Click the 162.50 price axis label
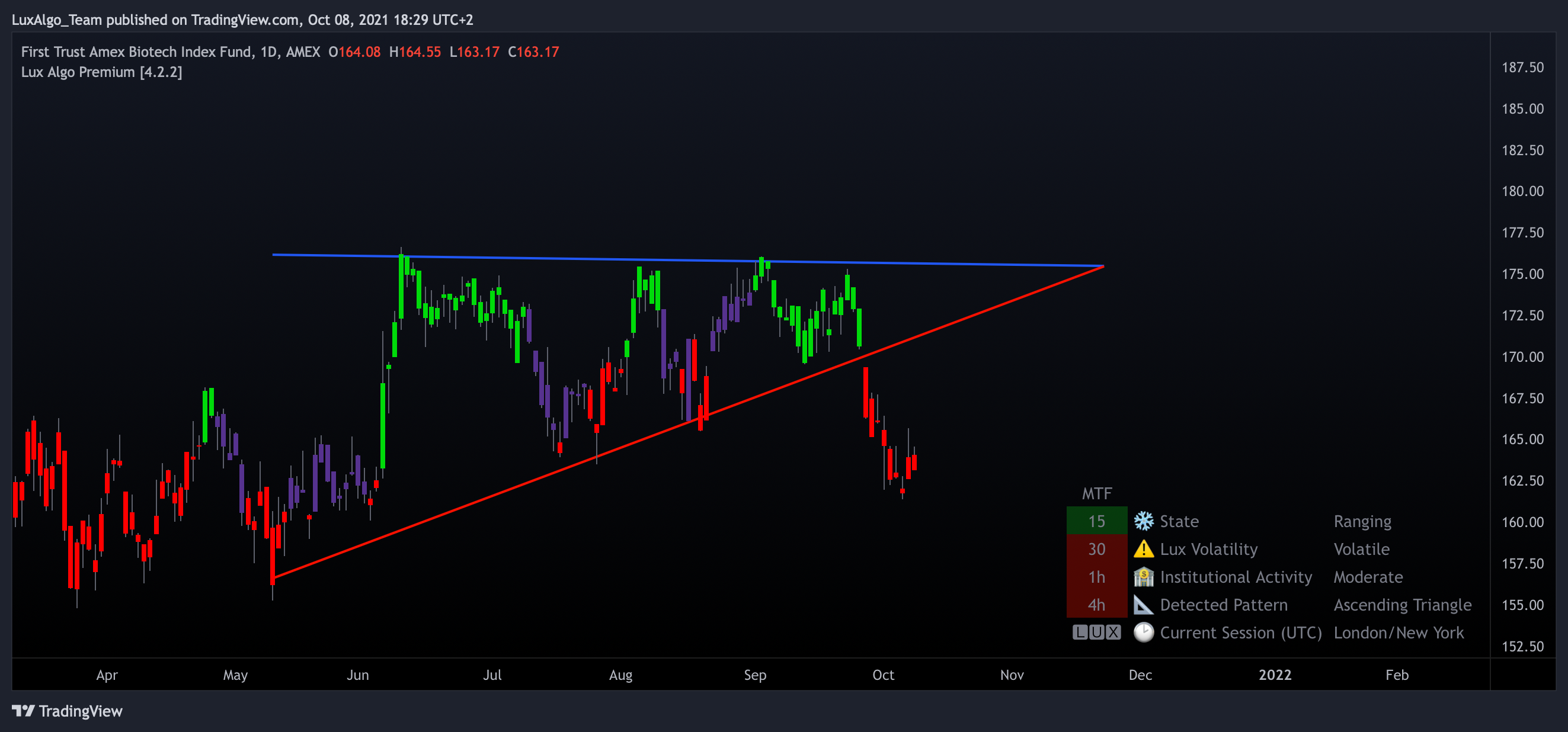Viewport: 1568px width, 732px height. (1522, 480)
